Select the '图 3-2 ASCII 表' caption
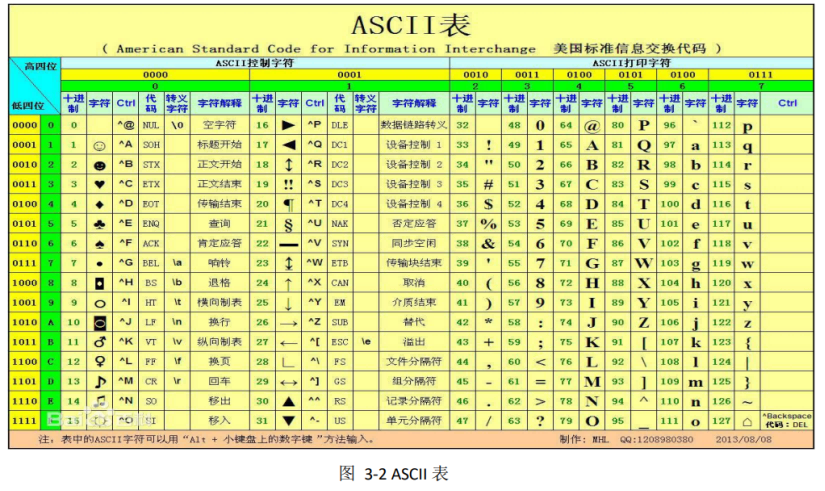The height and width of the screenshot is (491, 825). click(394, 474)
